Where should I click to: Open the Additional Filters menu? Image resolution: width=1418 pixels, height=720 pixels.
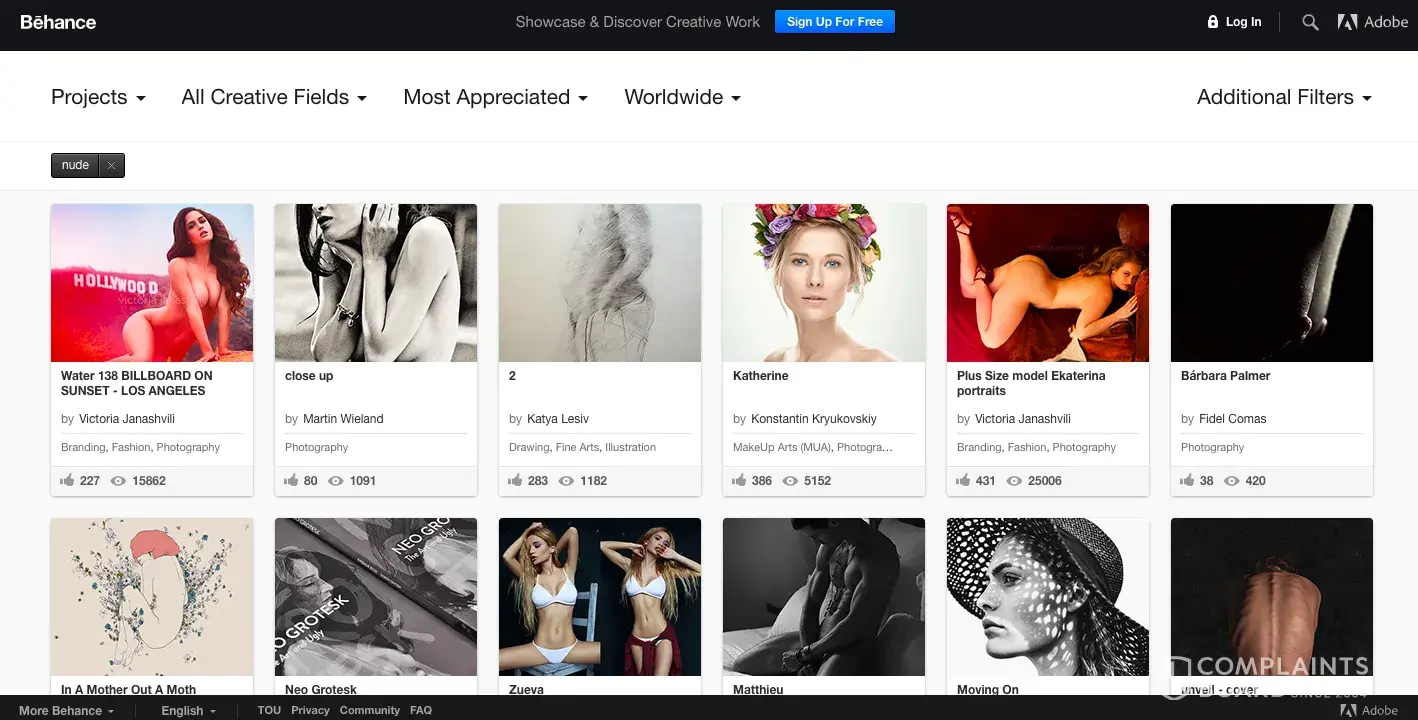[1284, 97]
